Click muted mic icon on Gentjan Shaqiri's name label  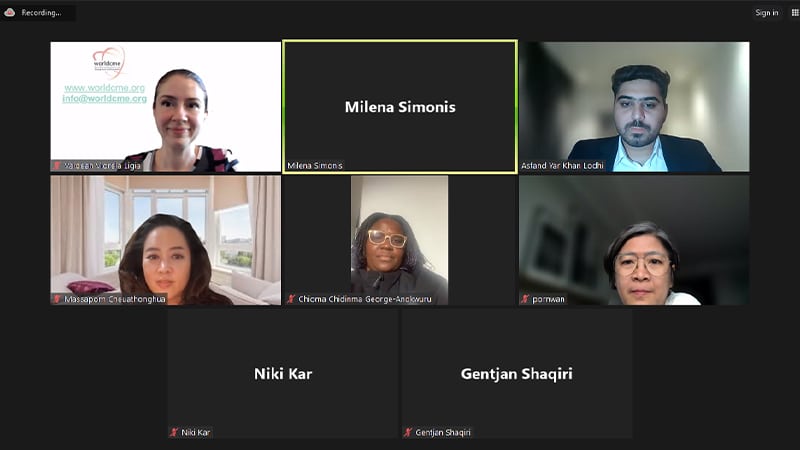[x=408, y=432]
